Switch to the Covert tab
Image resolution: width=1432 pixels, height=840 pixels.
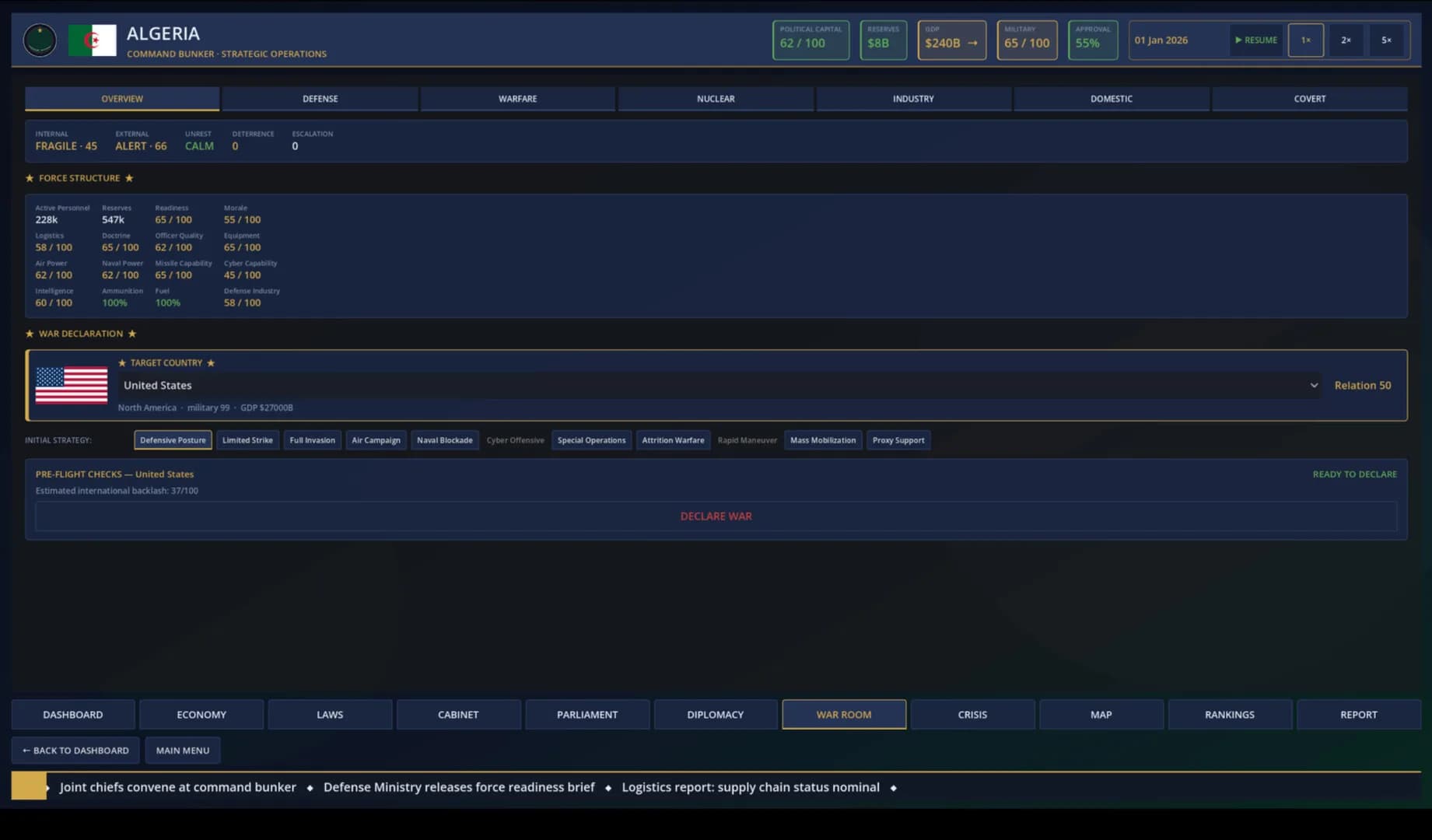tap(1310, 99)
